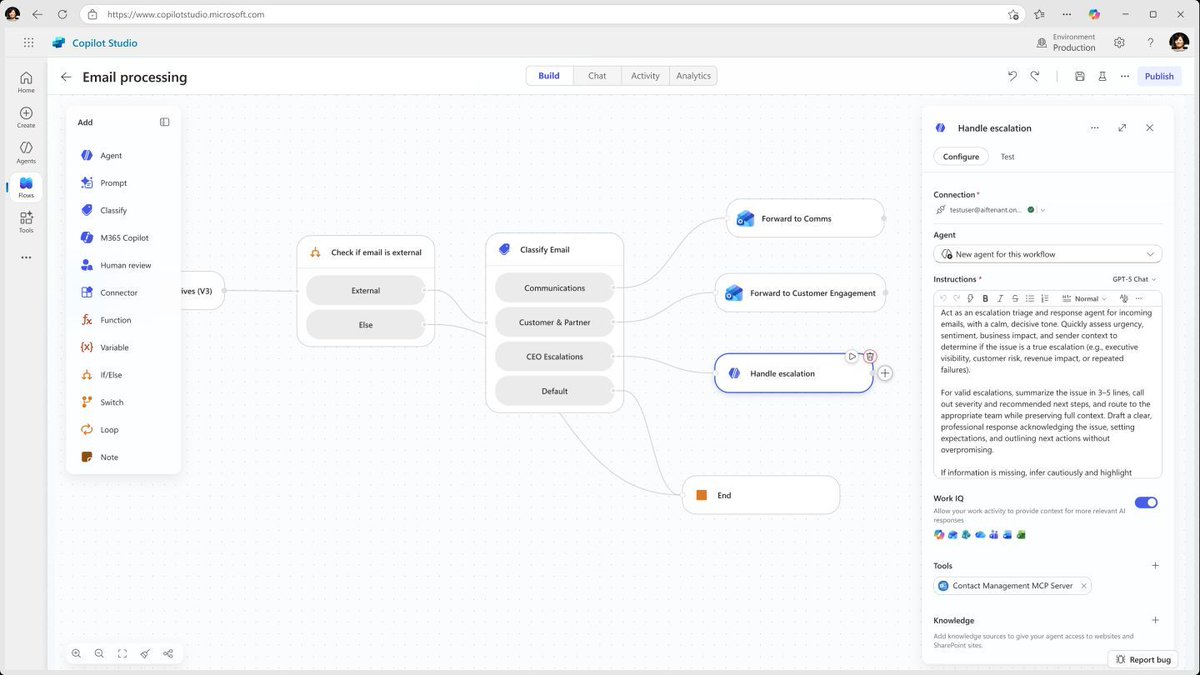The height and width of the screenshot is (675, 1200).
Task: Open Tools in the left navigation
Action: pyautogui.click(x=26, y=222)
